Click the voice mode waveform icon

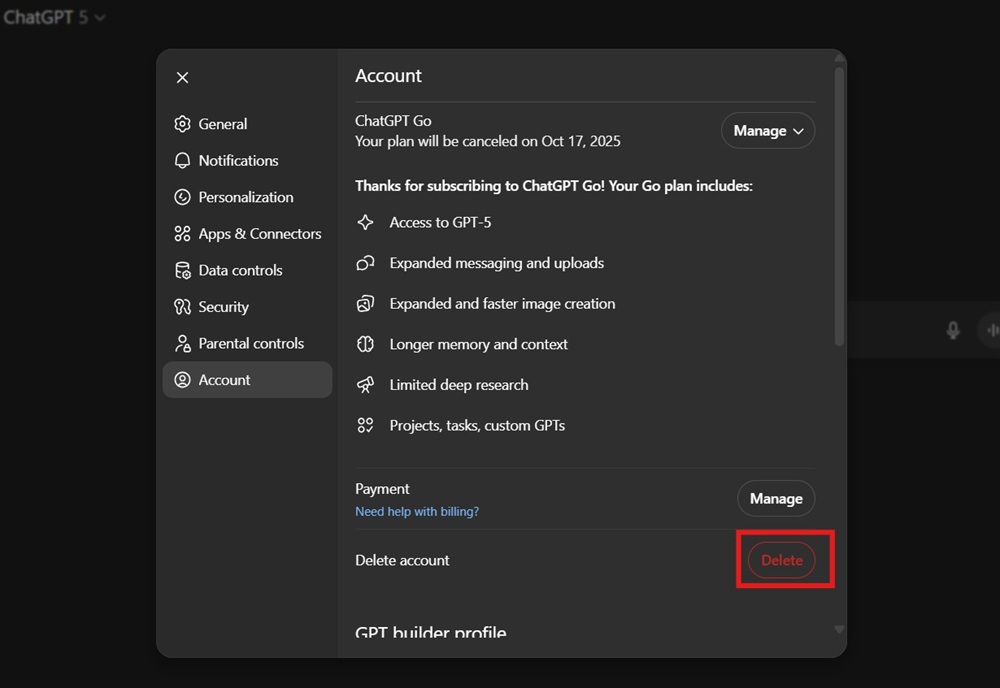pyautogui.click(x=992, y=330)
